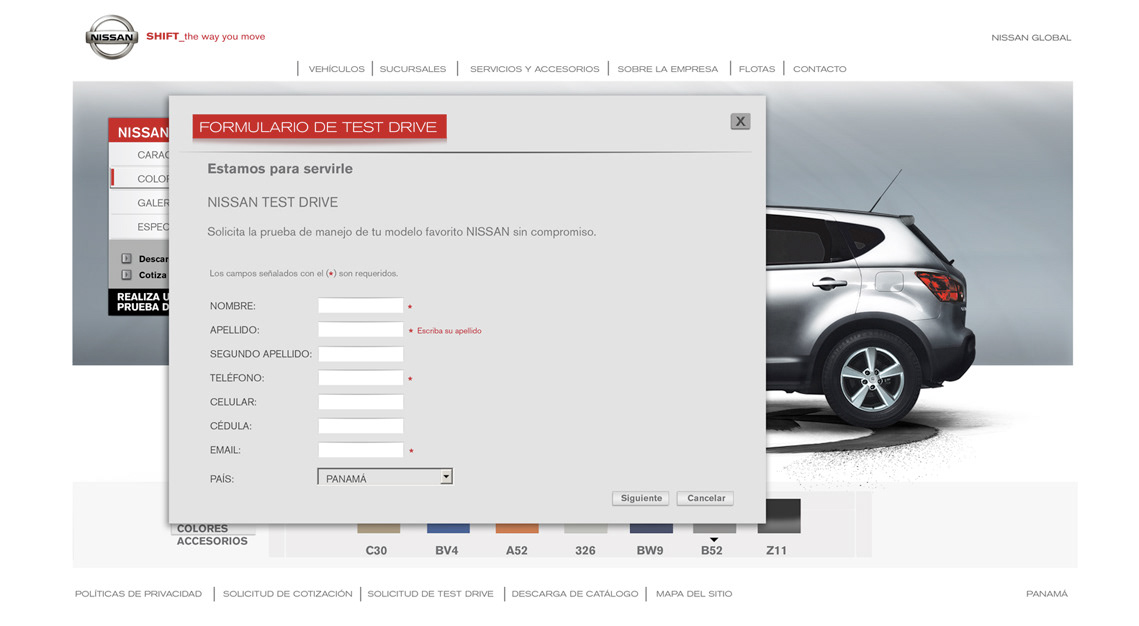
Task: Focus the TELÉFONO input field
Action: coord(360,378)
